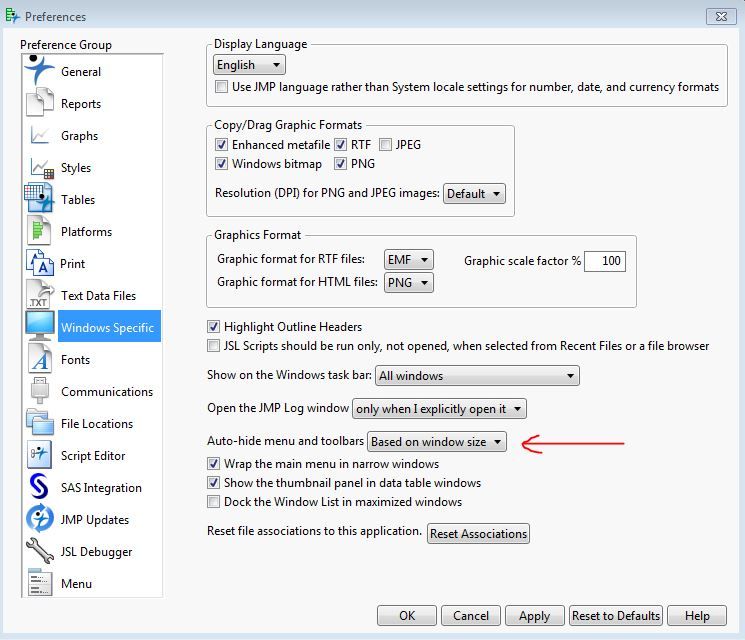Image resolution: width=745 pixels, height=640 pixels.
Task: Open the Resolution DPI Default dropdown
Action: [474, 193]
